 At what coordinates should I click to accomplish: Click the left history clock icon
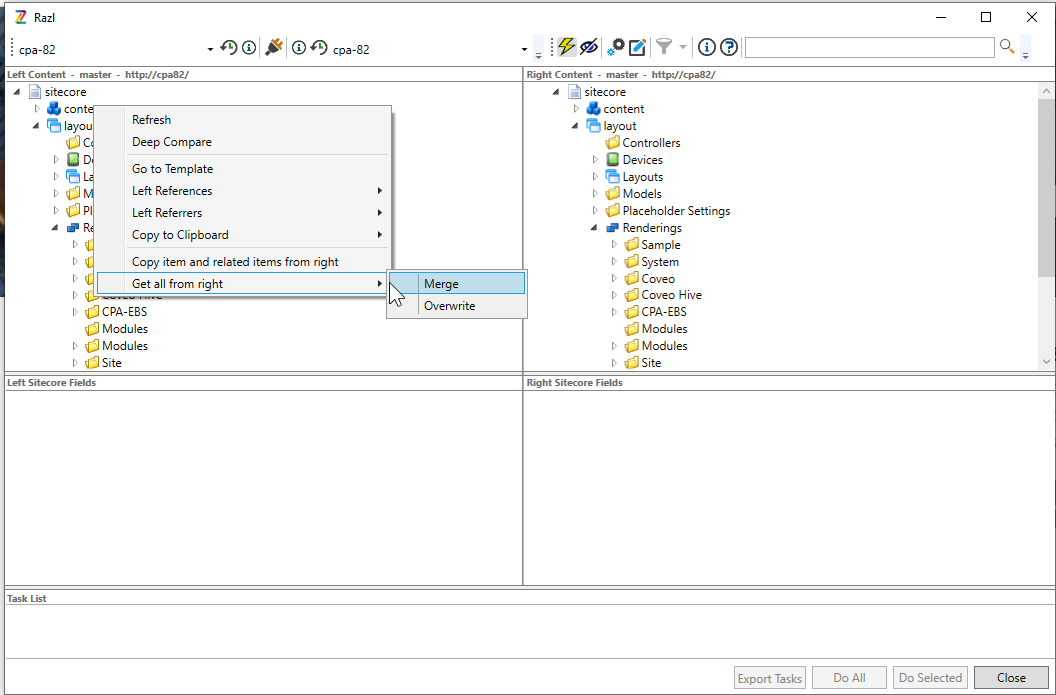[229, 48]
